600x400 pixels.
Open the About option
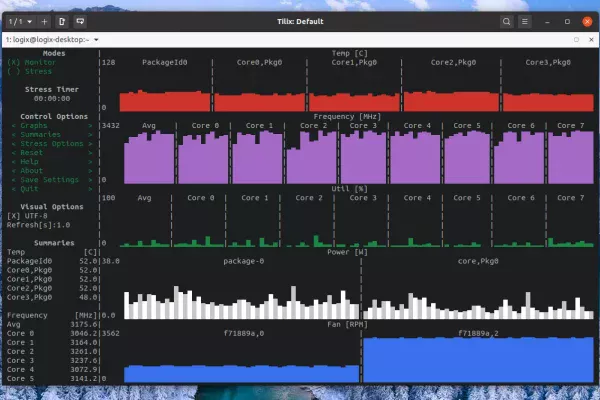tap(52, 171)
